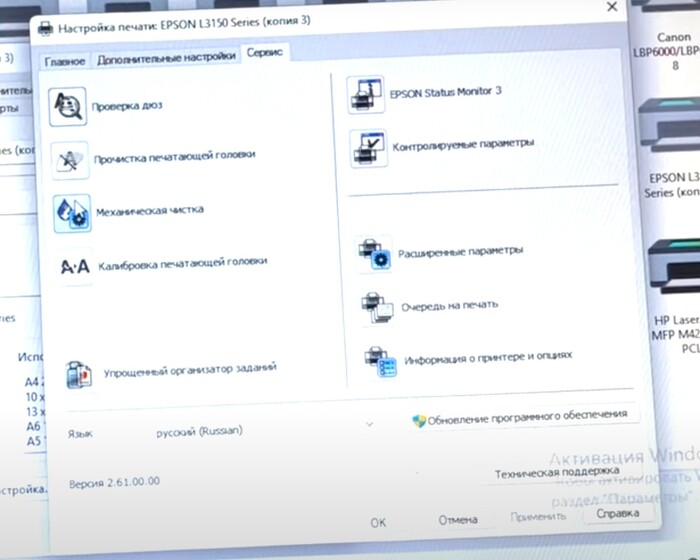Launch the Механическая чистка power cleaning icon
This screenshot has height=560, width=700.
click(72, 213)
